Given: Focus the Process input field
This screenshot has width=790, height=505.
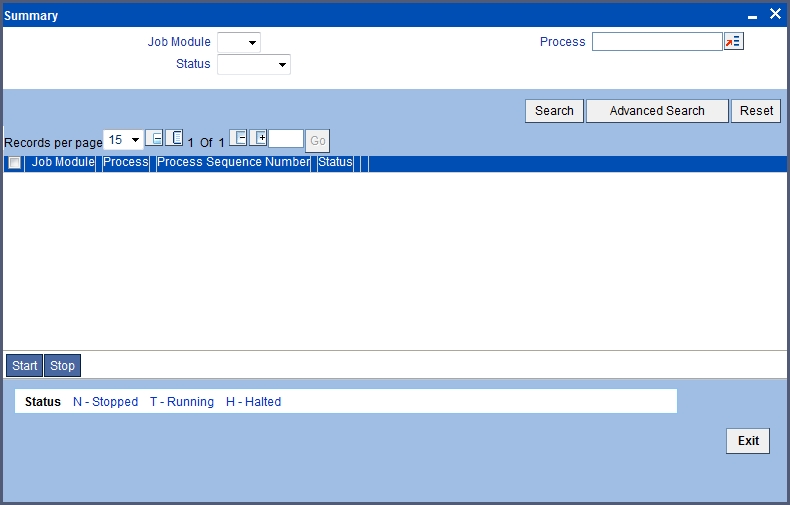Looking at the screenshot, I should click(657, 42).
